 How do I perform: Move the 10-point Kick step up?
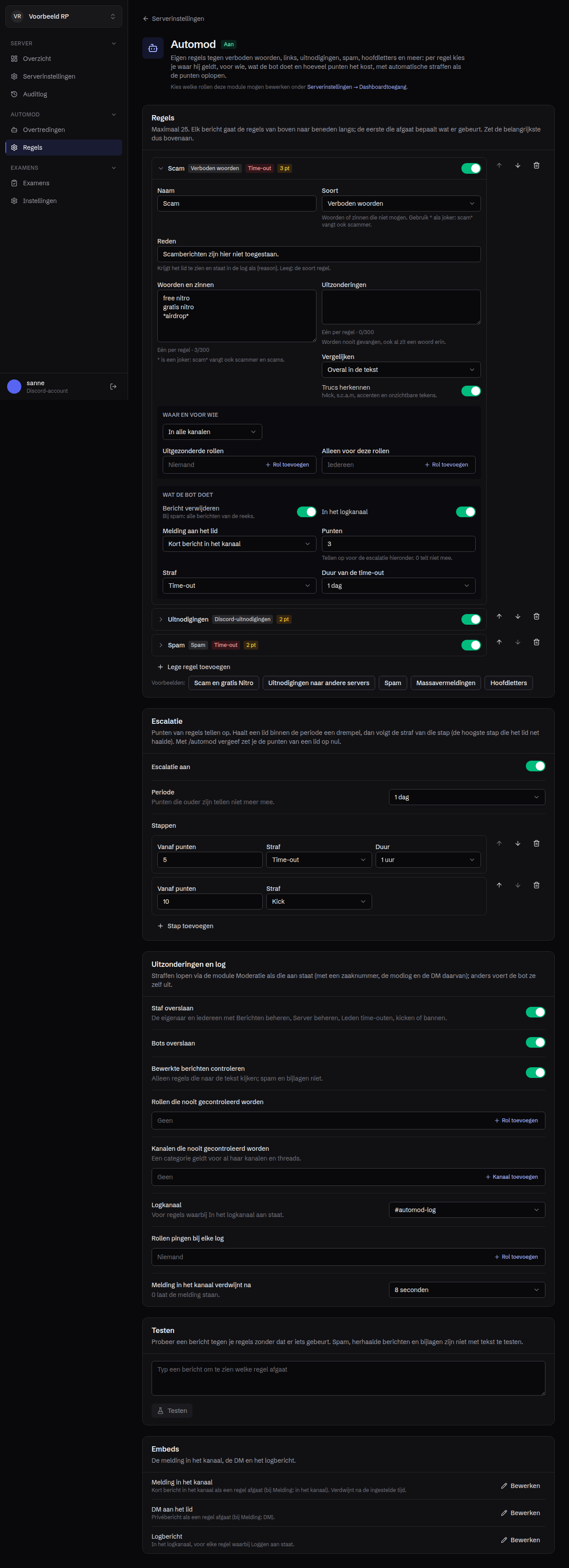pos(499,885)
